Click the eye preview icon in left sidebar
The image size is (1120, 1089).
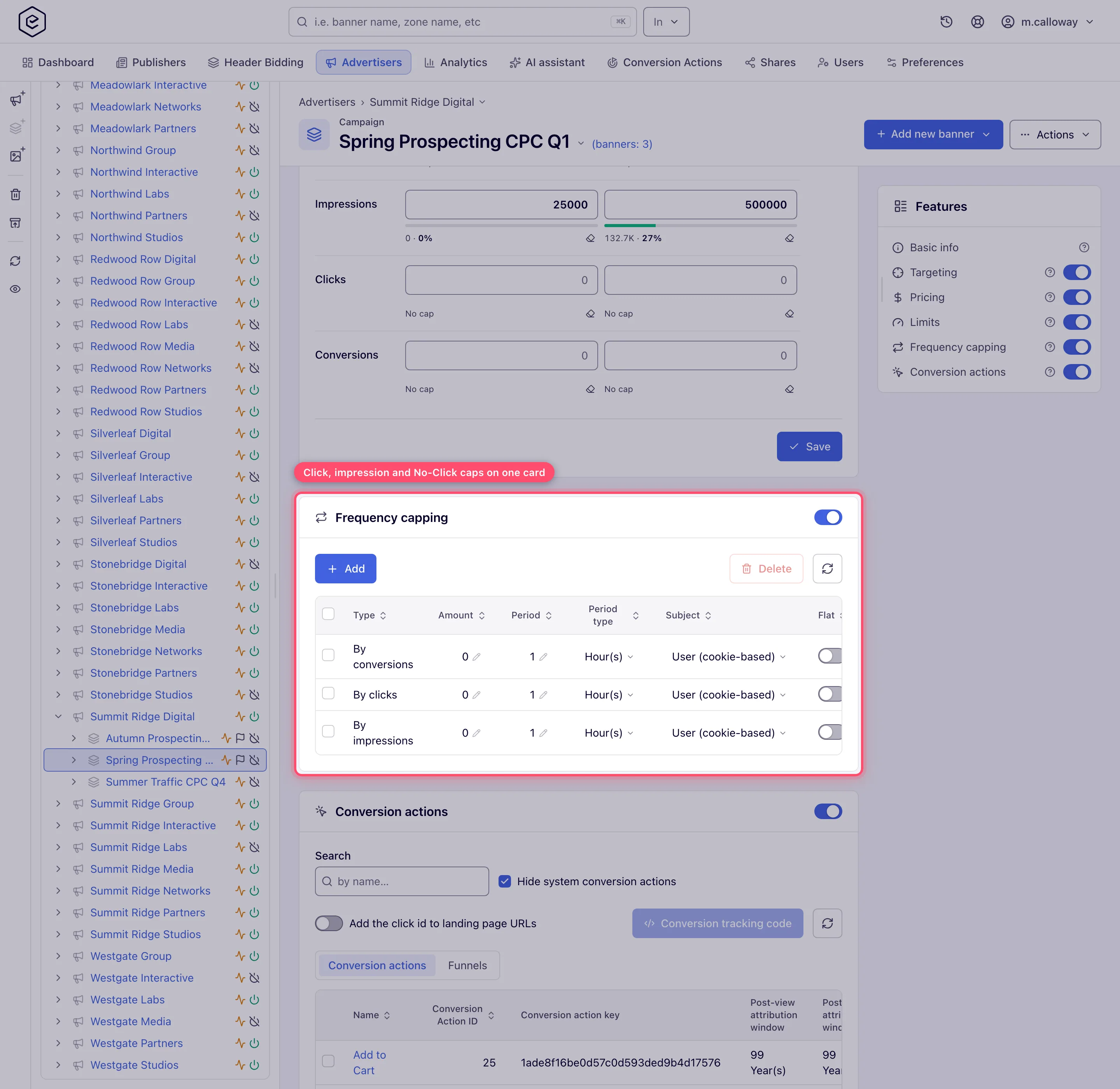[x=16, y=289]
